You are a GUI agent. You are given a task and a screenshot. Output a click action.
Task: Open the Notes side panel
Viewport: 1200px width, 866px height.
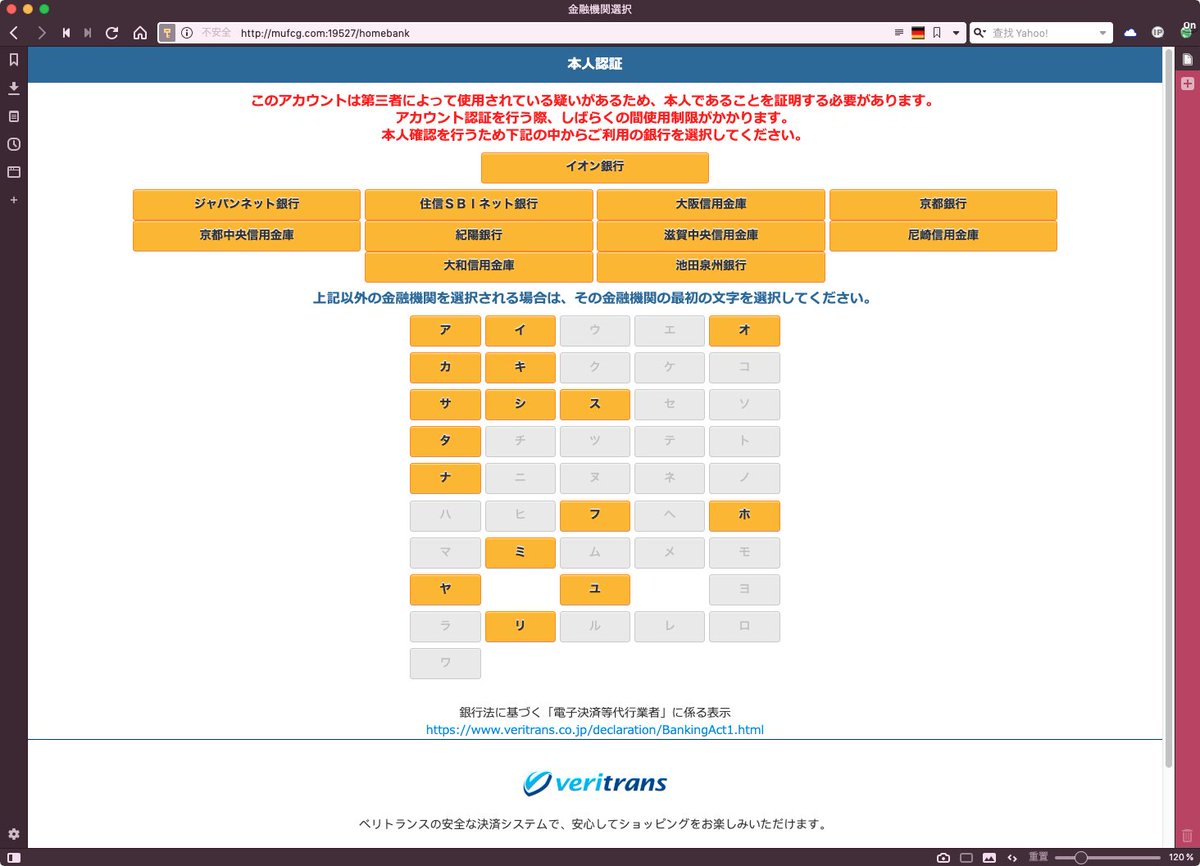pos(14,116)
